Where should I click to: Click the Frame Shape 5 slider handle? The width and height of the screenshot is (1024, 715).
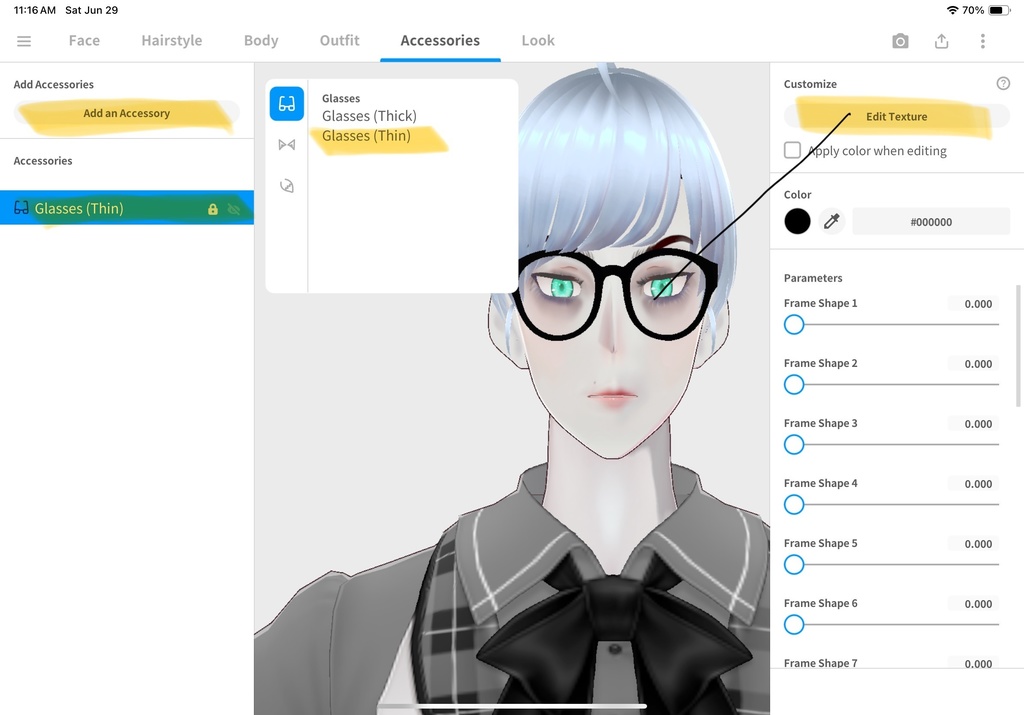click(794, 565)
